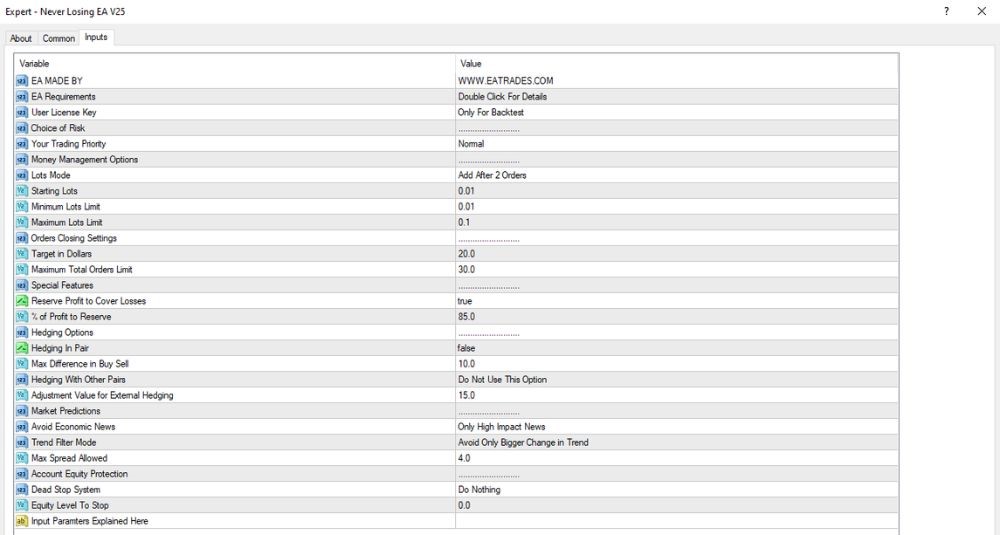Click the icon beside EA MADE BY
Image resolution: width=1000 pixels, height=535 pixels.
[22, 81]
